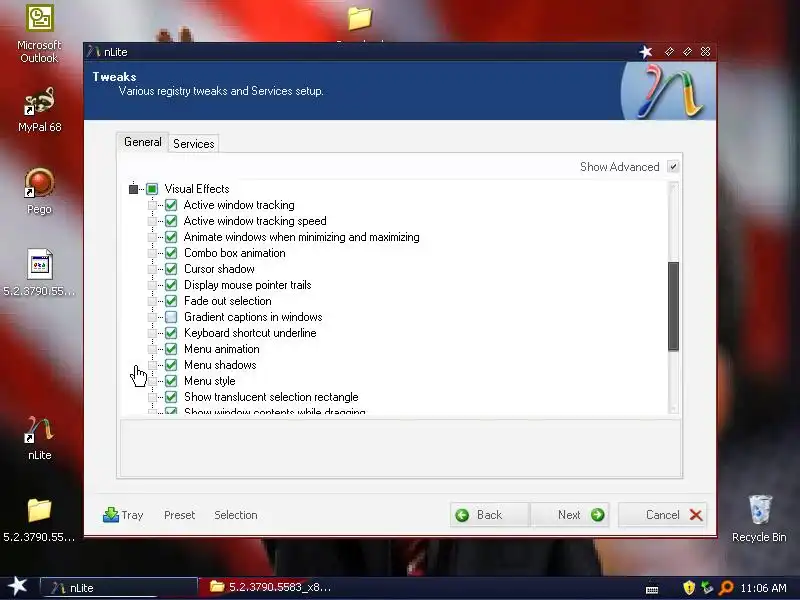
Task: Enable Gradient captions in windows
Action: [171, 317]
